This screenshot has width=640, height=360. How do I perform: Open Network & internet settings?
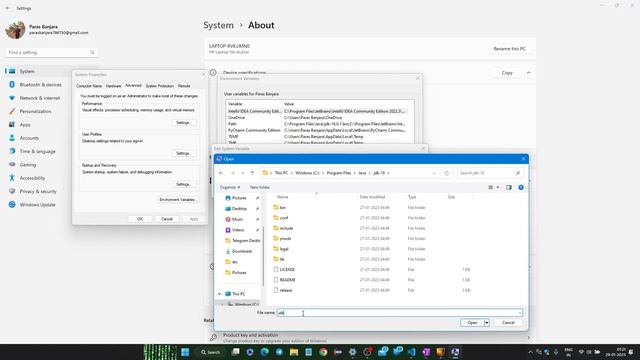[x=40, y=98]
